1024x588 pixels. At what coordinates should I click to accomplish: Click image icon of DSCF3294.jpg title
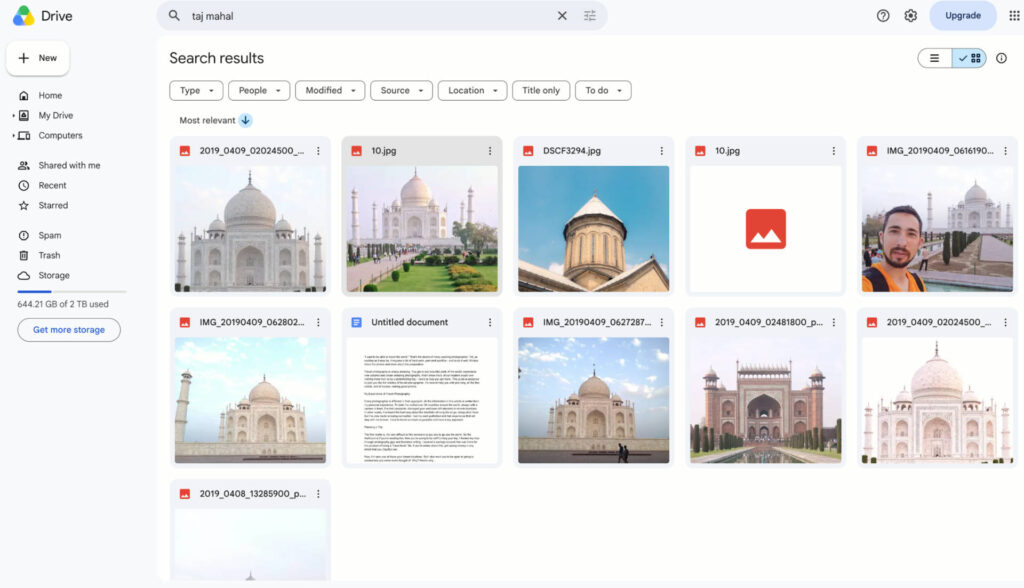[528, 151]
